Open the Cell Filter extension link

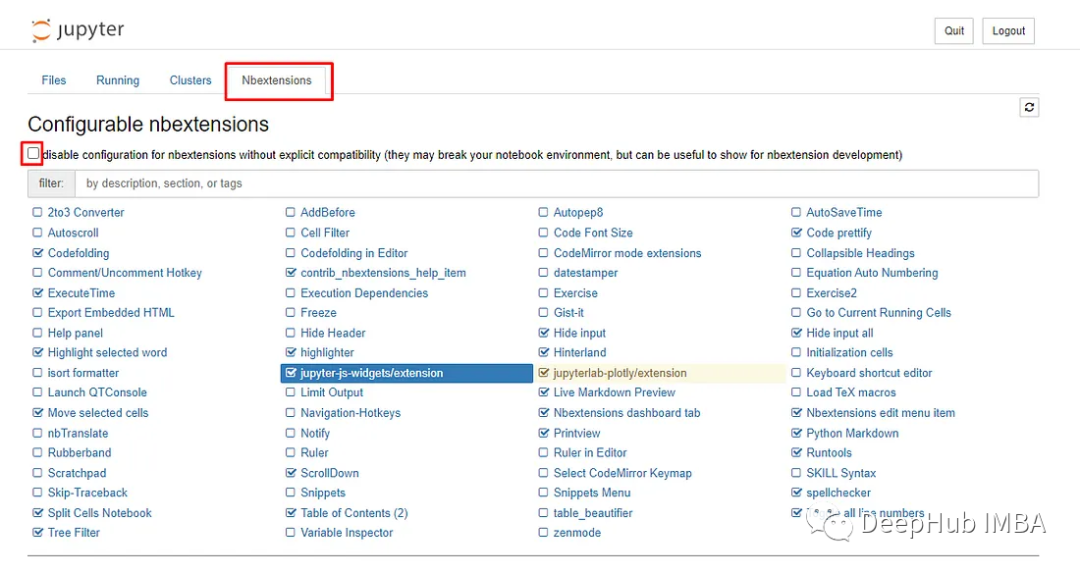325,233
